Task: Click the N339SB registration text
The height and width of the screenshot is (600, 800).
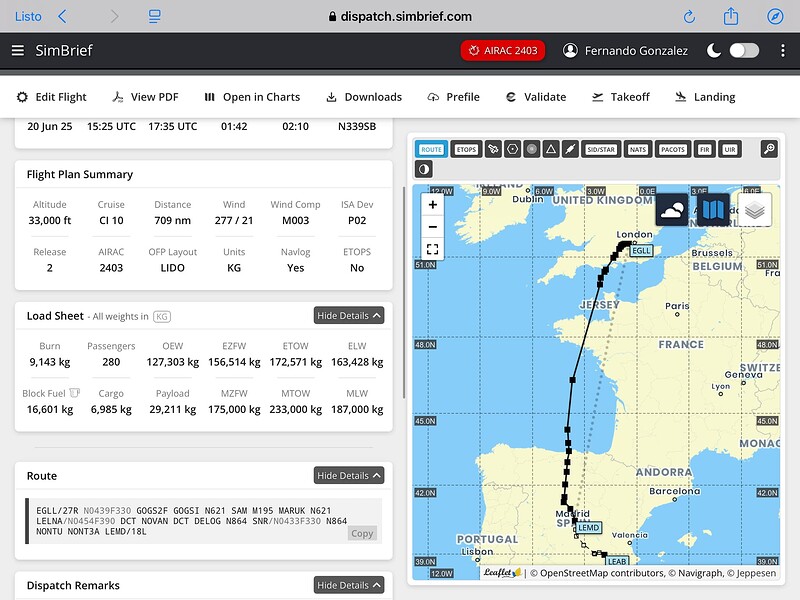Action: [357, 126]
